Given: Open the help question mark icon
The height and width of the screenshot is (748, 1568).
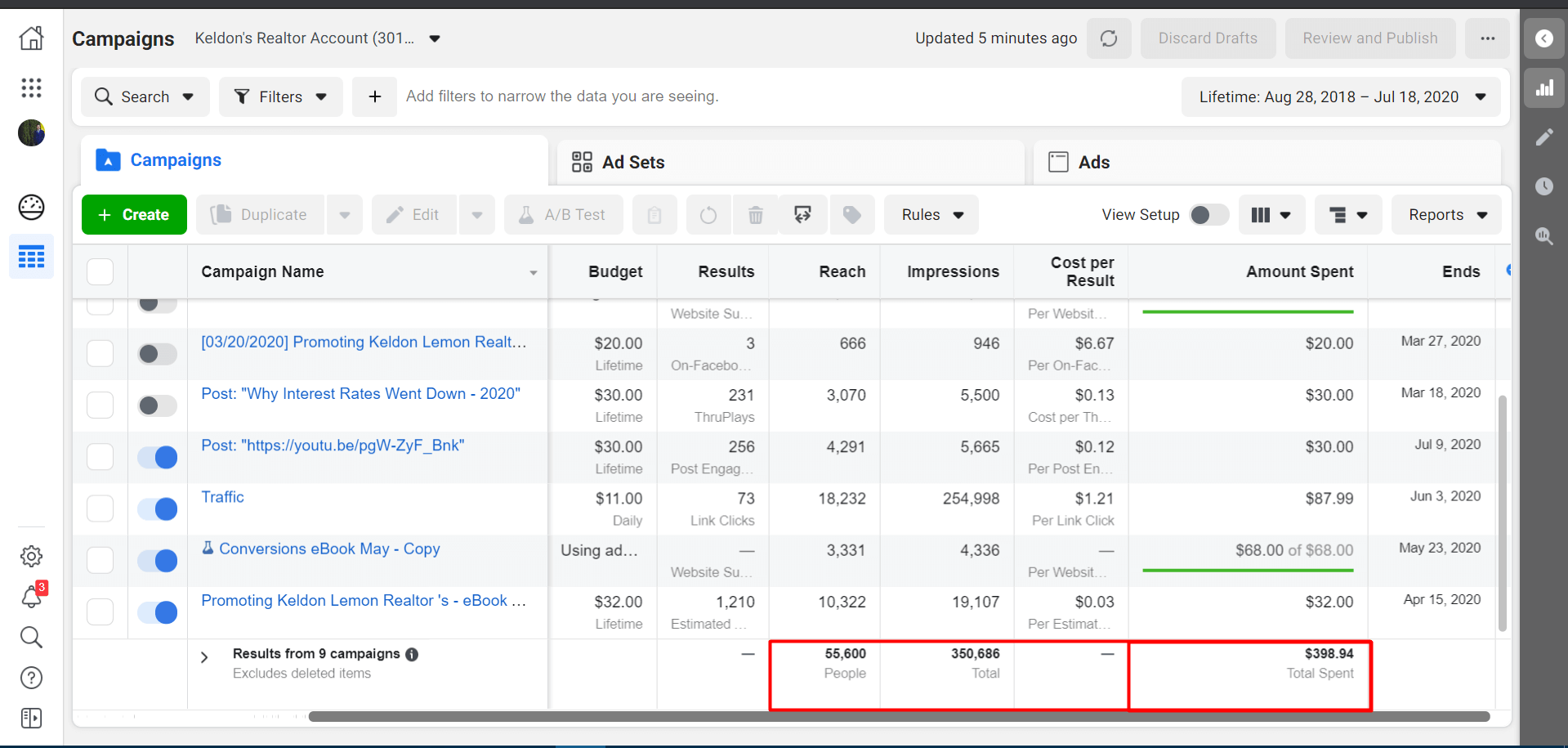Looking at the screenshot, I should pyautogui.click(x=31, y=678).
